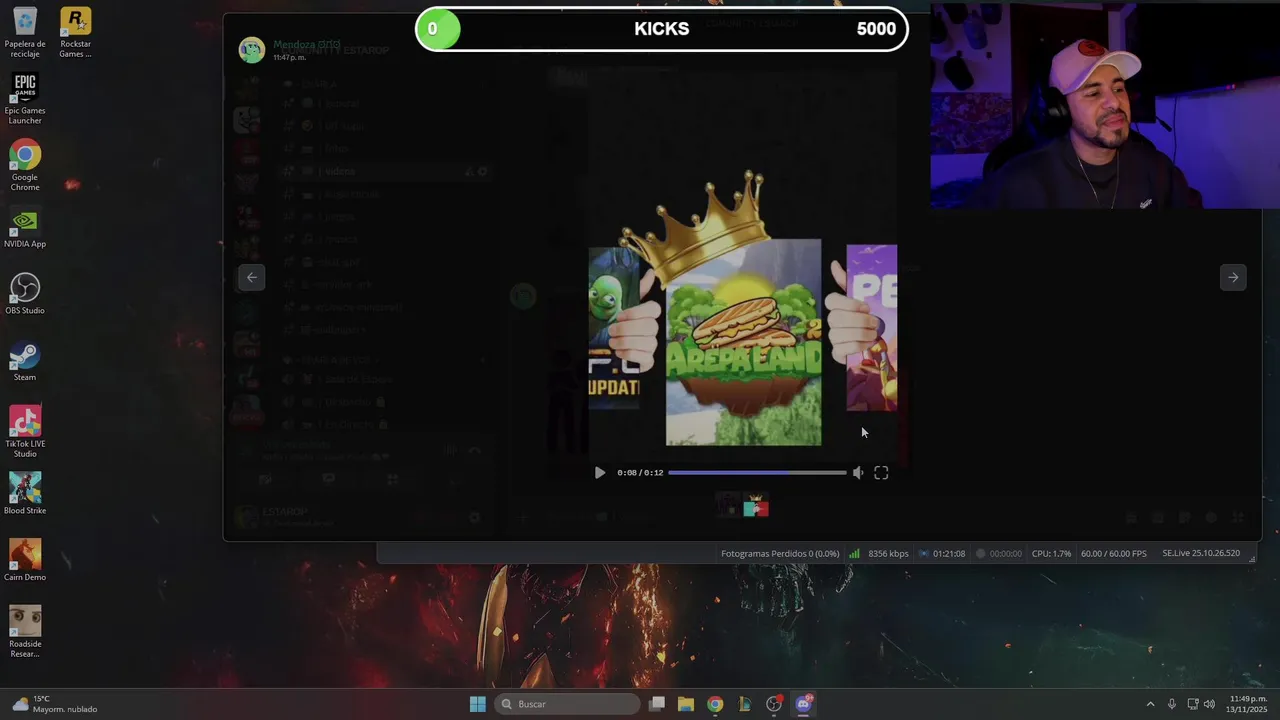Open the clock and date flyout
1280x720 pixels.
click(x=1248, y=704)
